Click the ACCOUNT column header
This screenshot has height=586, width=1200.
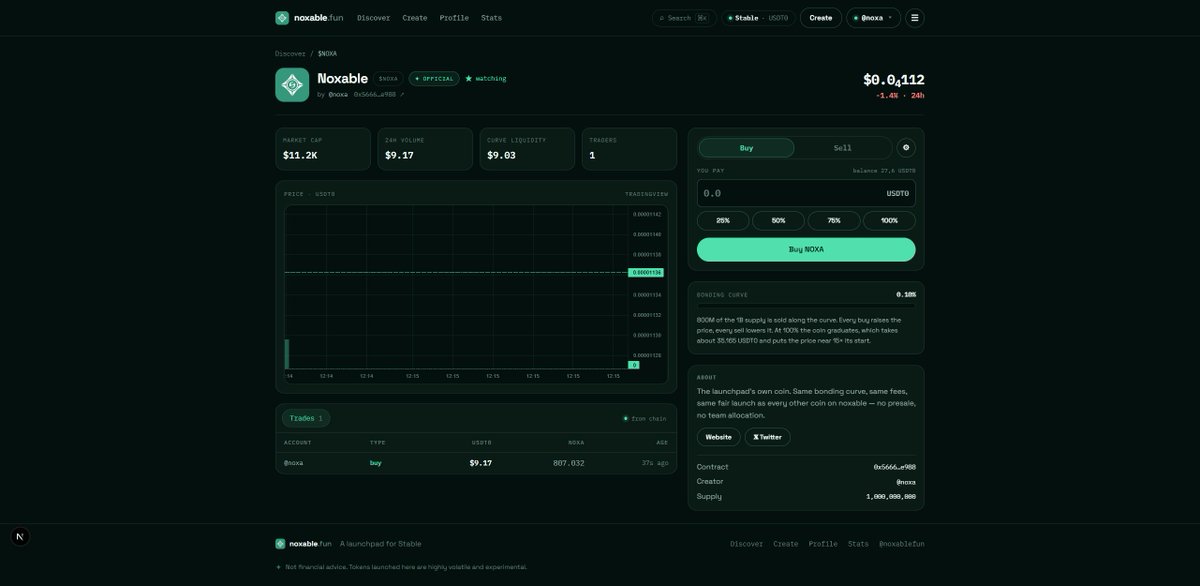(297, 442)
